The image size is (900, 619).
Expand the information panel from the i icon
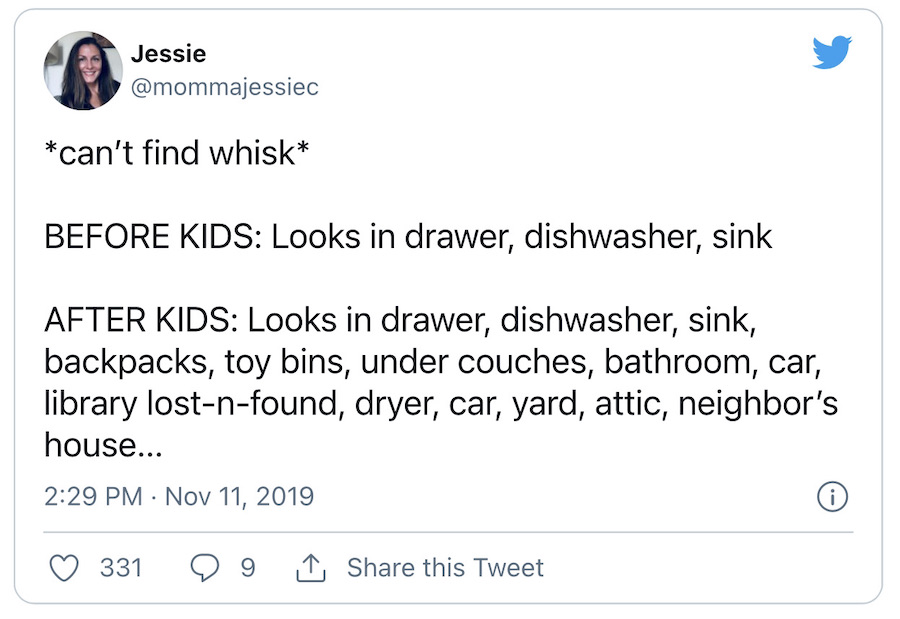(833, 497)
